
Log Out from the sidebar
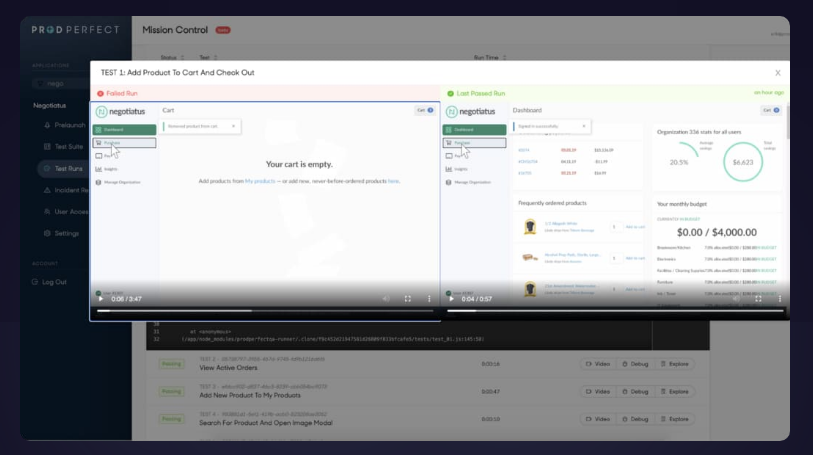click(x=49, y=282)
